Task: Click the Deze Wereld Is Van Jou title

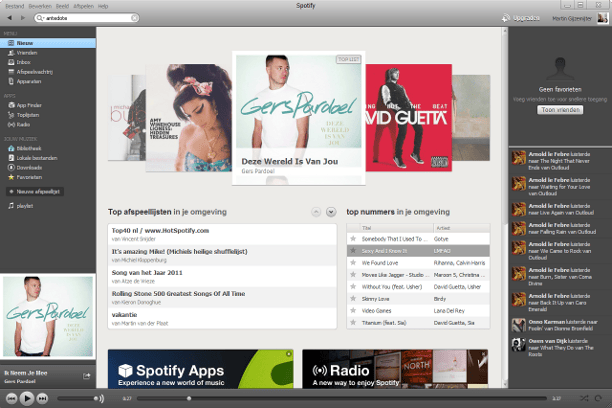Action: [290, 161]
